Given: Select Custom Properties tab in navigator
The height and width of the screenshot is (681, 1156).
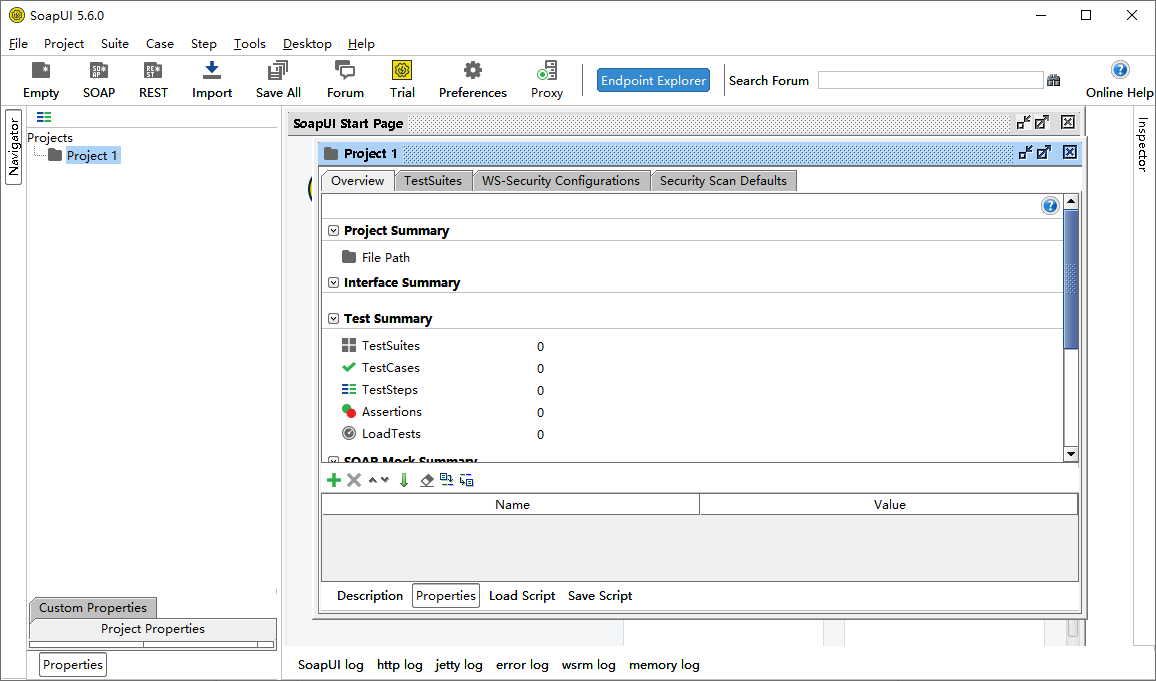Looking at the screenshot, I should (93, 607).
